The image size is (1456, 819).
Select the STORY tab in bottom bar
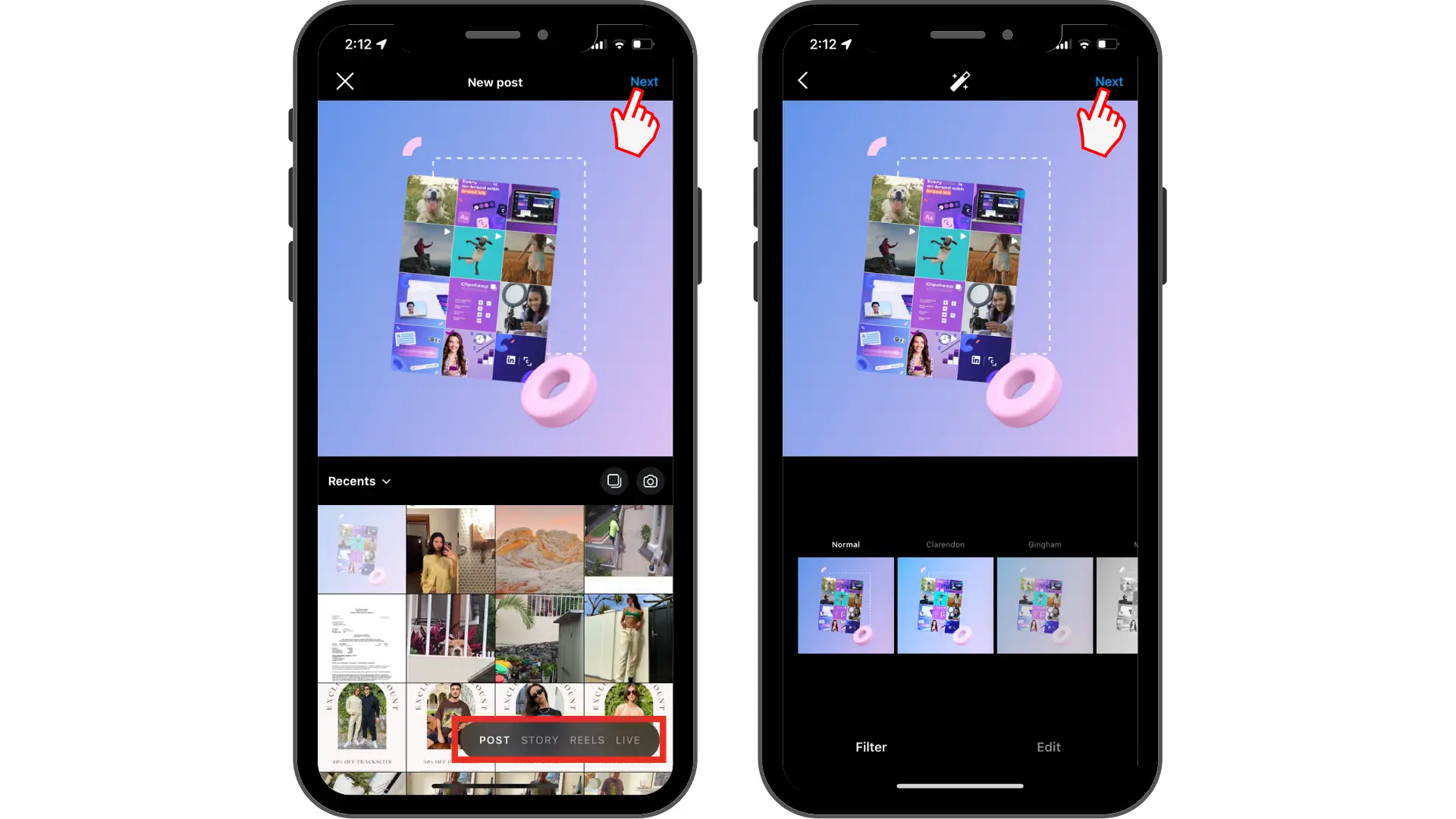point(540,740)
